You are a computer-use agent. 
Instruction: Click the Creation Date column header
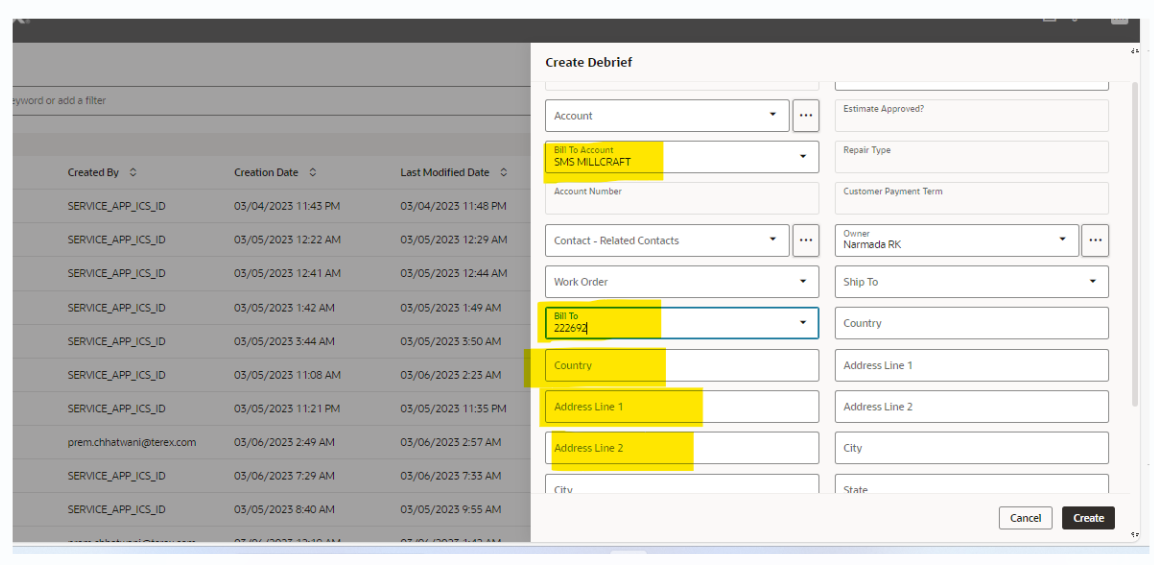(x=266, y=172)
